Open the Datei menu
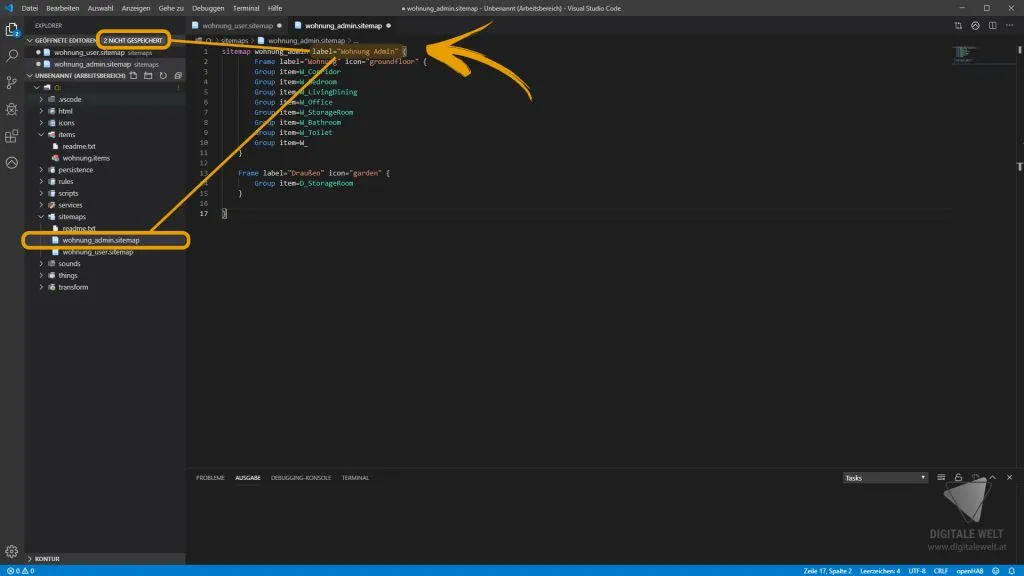 tap(29, 8)
